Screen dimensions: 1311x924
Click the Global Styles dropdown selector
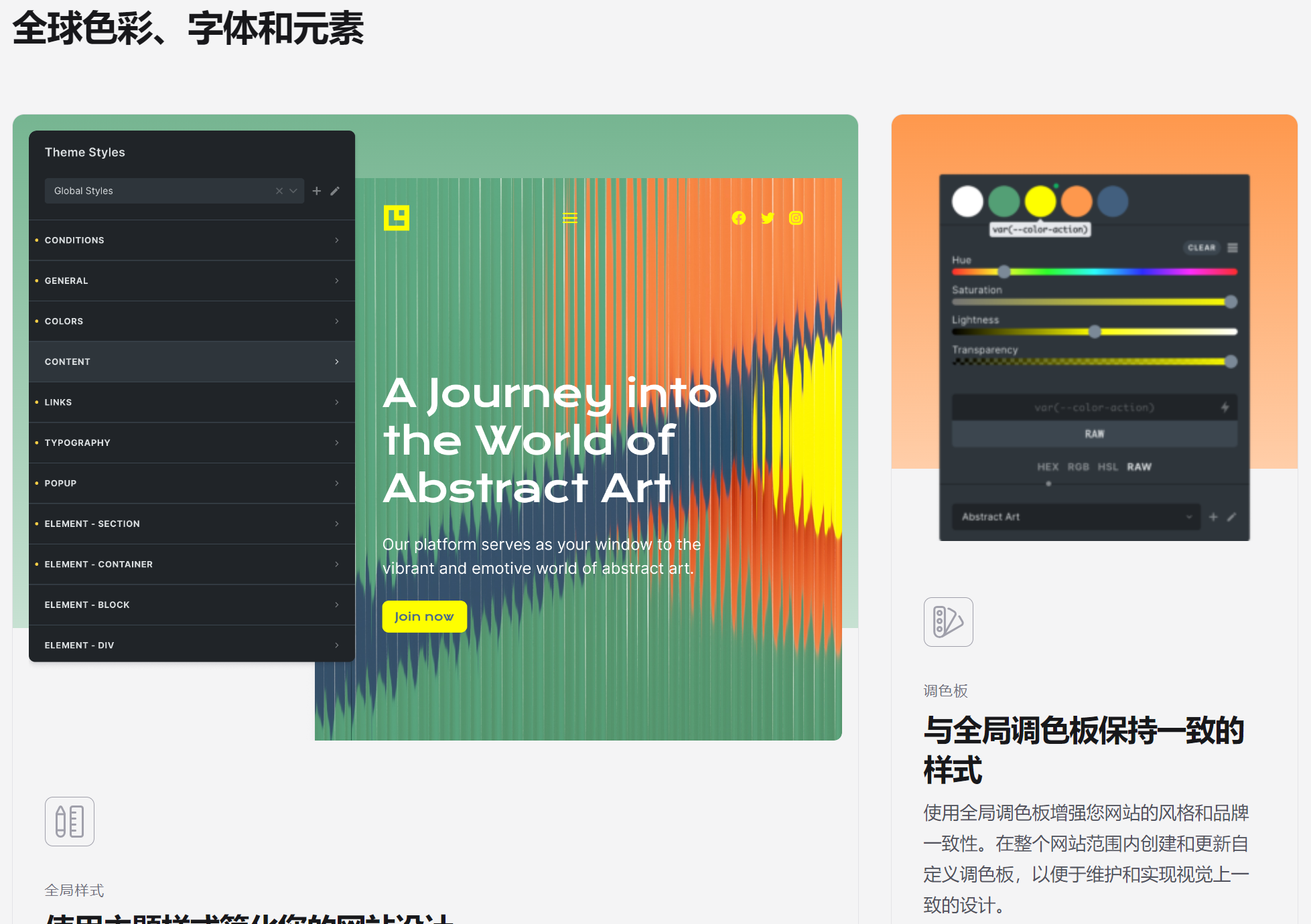point(174,190)
